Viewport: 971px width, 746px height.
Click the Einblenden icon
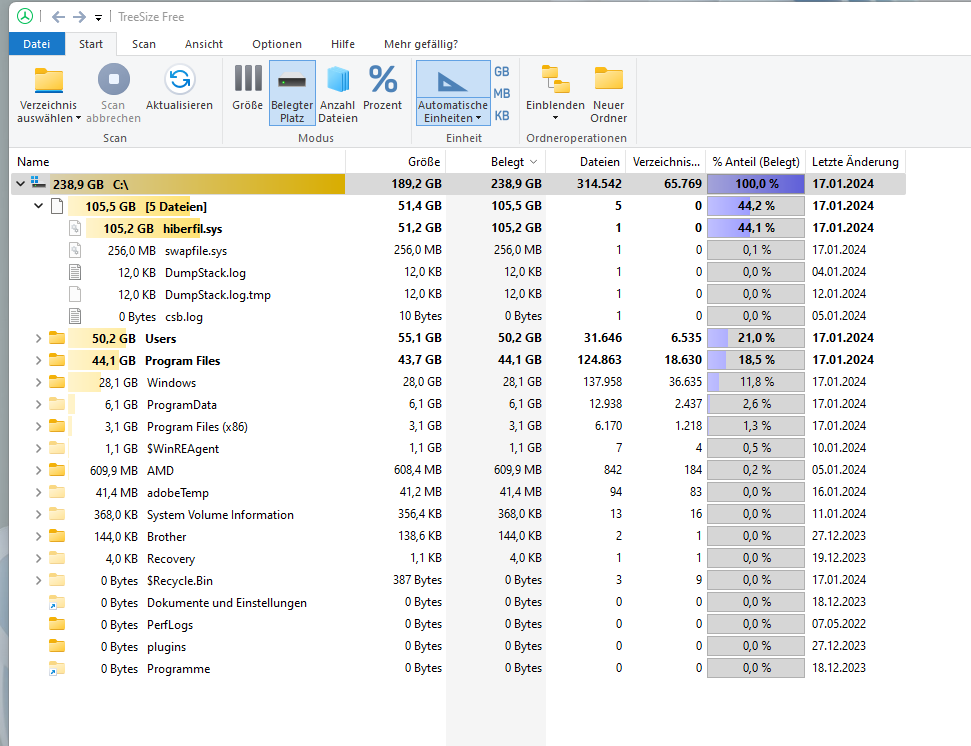555,79
